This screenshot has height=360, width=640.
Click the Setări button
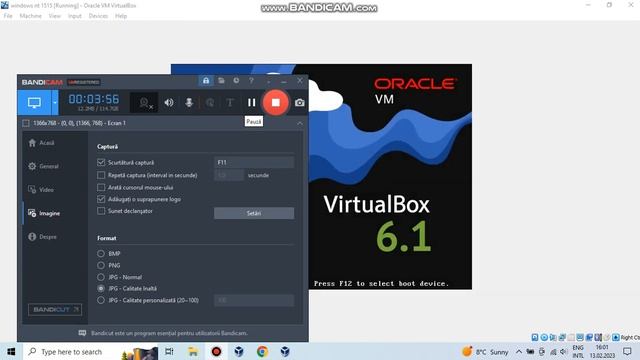point(254,213)
